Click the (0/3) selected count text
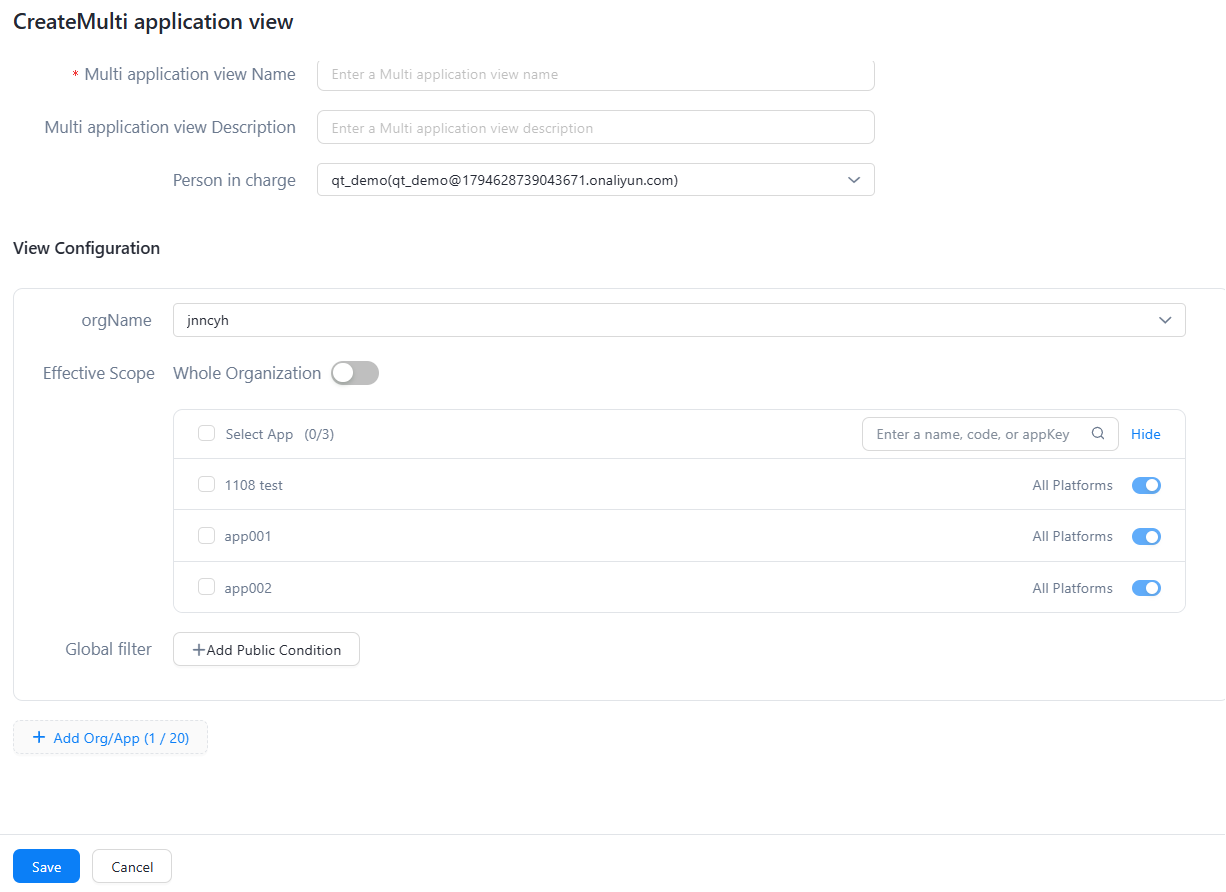Image resolution: width=1226 pixels, height=892 pixels. click(319, 434)
